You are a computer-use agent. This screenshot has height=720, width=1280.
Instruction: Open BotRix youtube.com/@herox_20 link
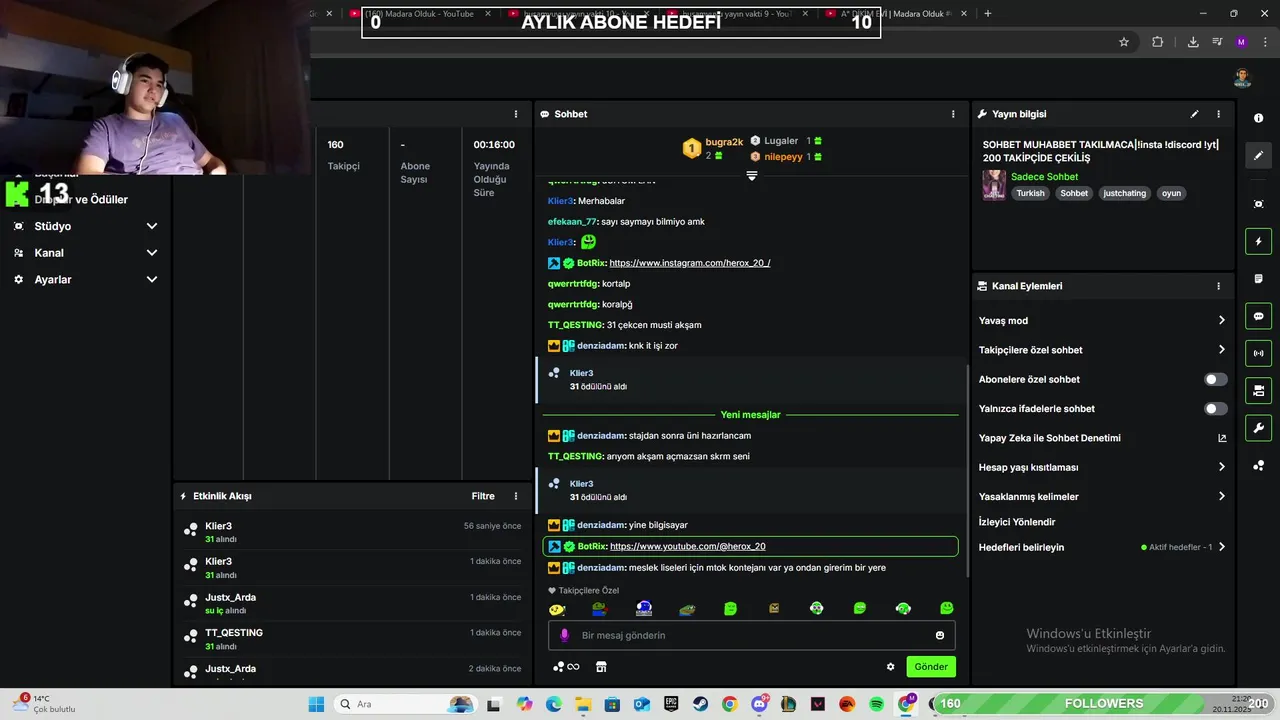coord(688,547)
